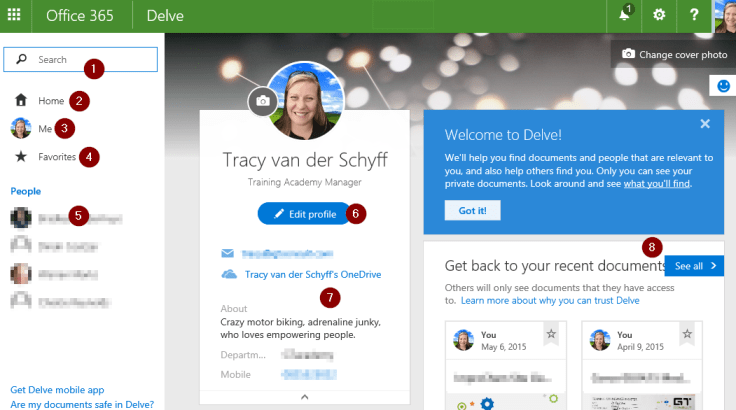
Task: Open Tracy van der Schyff's OneDrive link
Action: coord(312,274)
